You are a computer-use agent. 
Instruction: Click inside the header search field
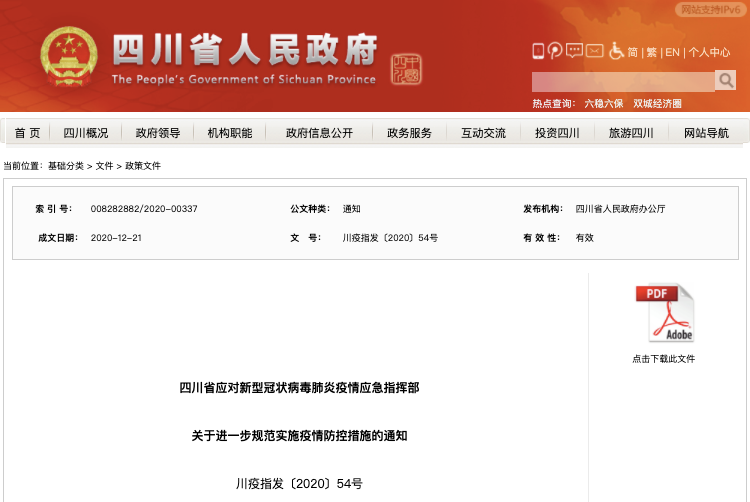point(623,81)
